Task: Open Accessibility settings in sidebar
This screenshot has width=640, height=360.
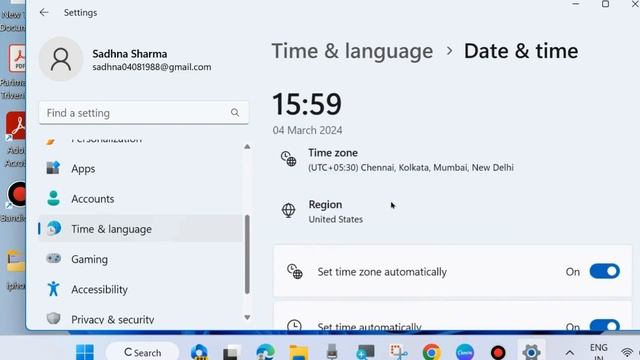Action: point(140,289)
